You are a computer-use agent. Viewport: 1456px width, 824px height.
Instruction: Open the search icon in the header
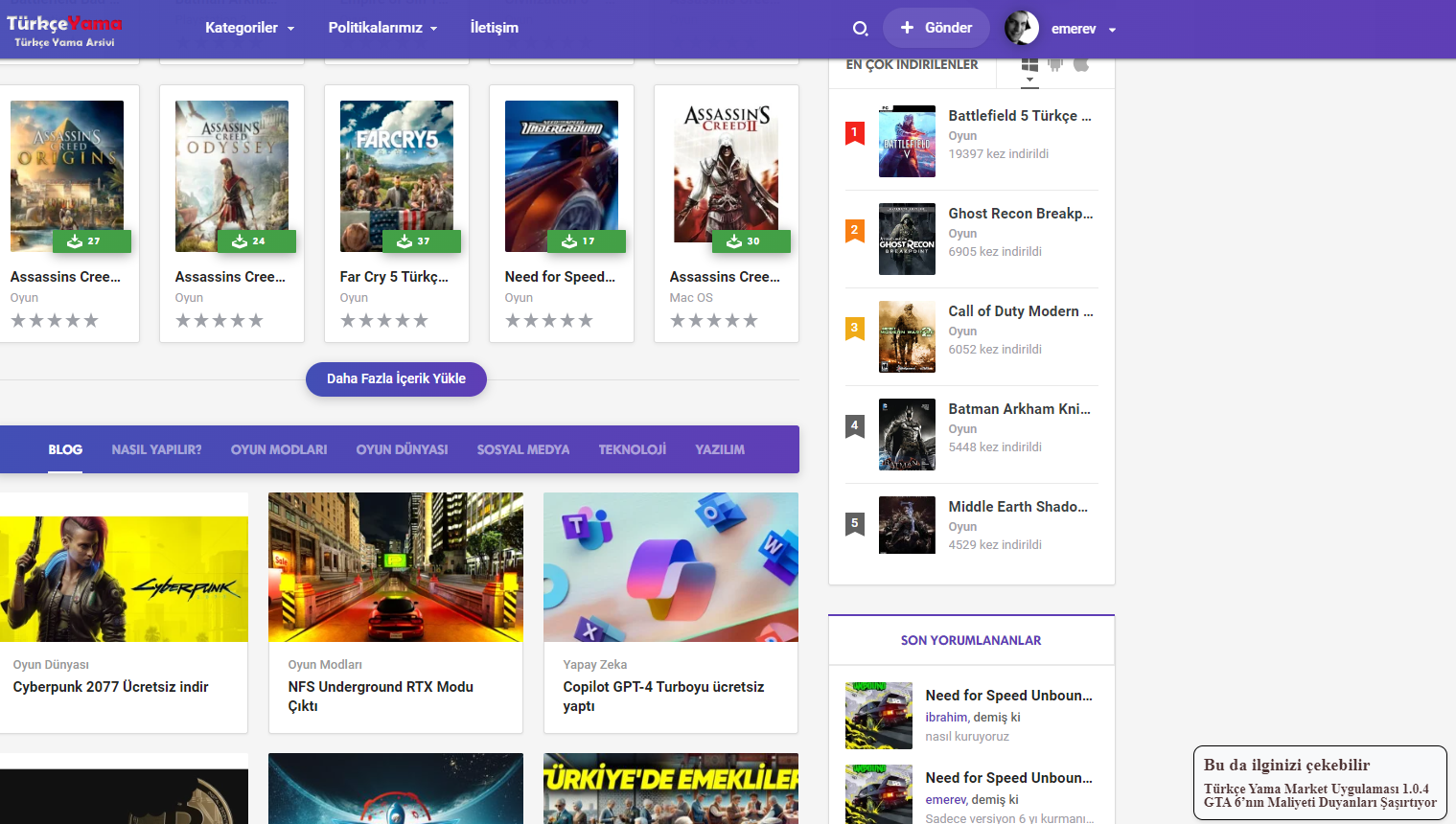tap(861, 29)
